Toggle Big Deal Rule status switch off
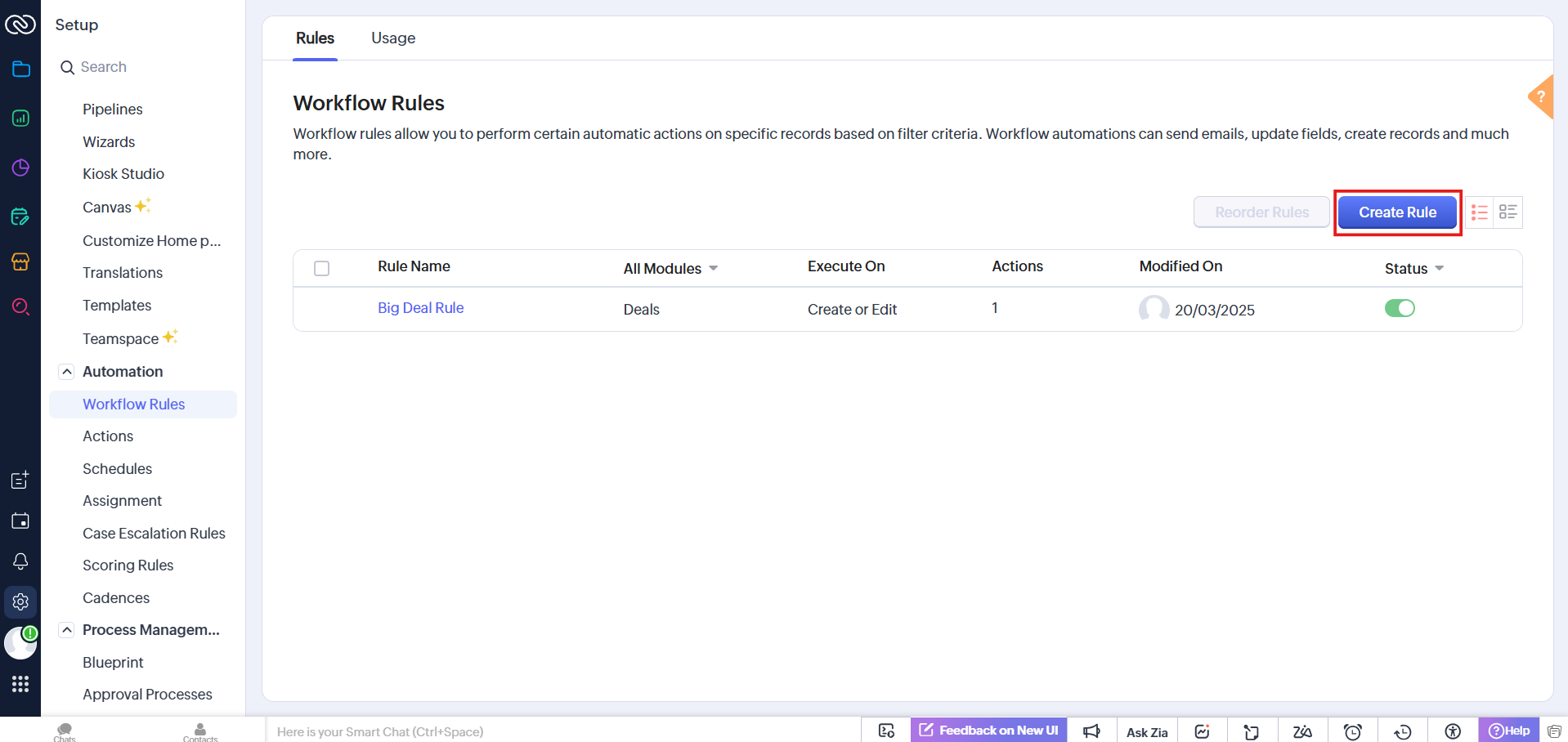The height and width of the screenshot is (742, 1568). click(1400, 308)
